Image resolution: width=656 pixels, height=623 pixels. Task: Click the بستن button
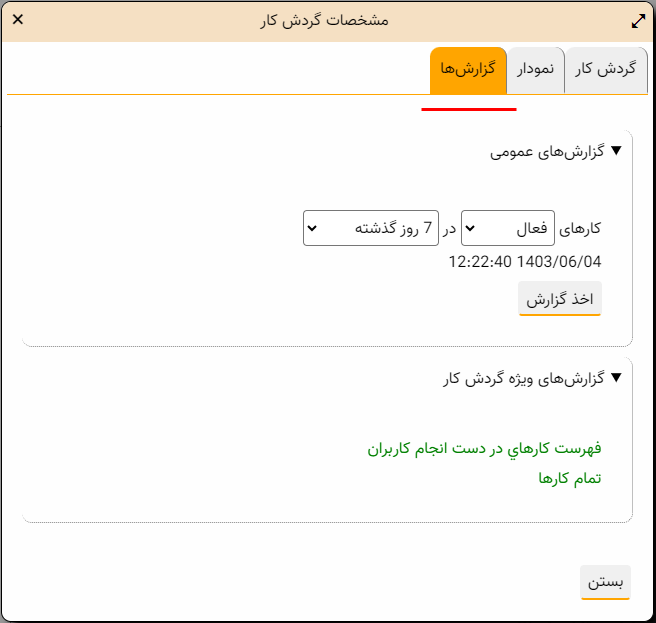tap(605, 582)
